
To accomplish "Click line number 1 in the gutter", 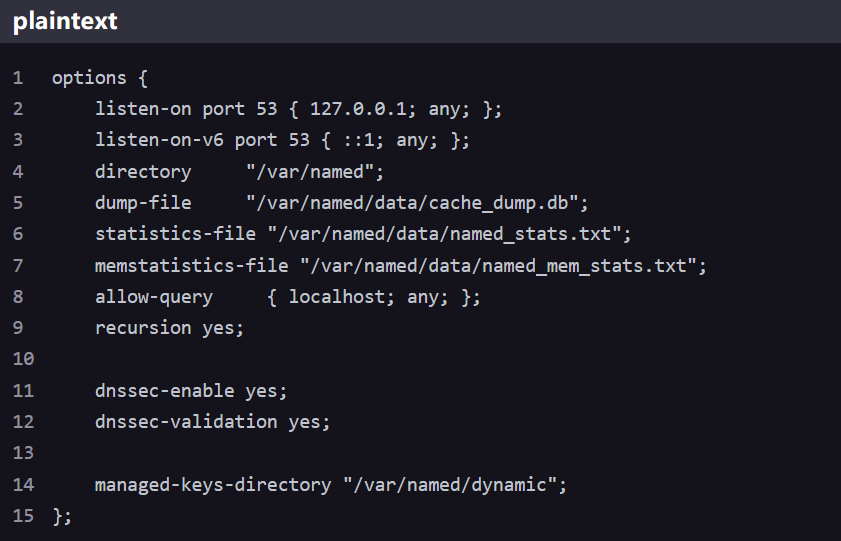I will pos(18,77).
